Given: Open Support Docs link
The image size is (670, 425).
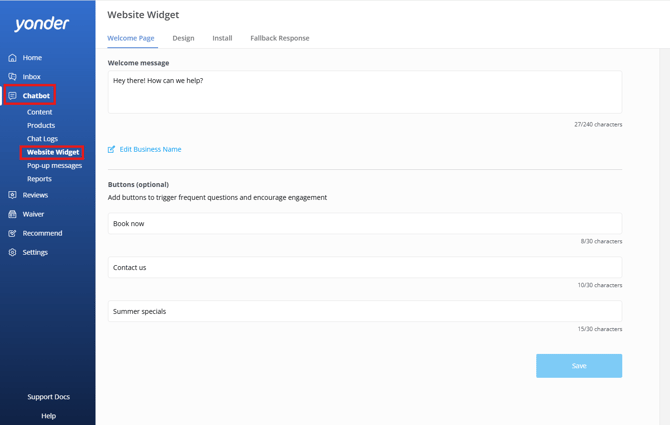Looking at the screenshot, I should pos(49,397).
